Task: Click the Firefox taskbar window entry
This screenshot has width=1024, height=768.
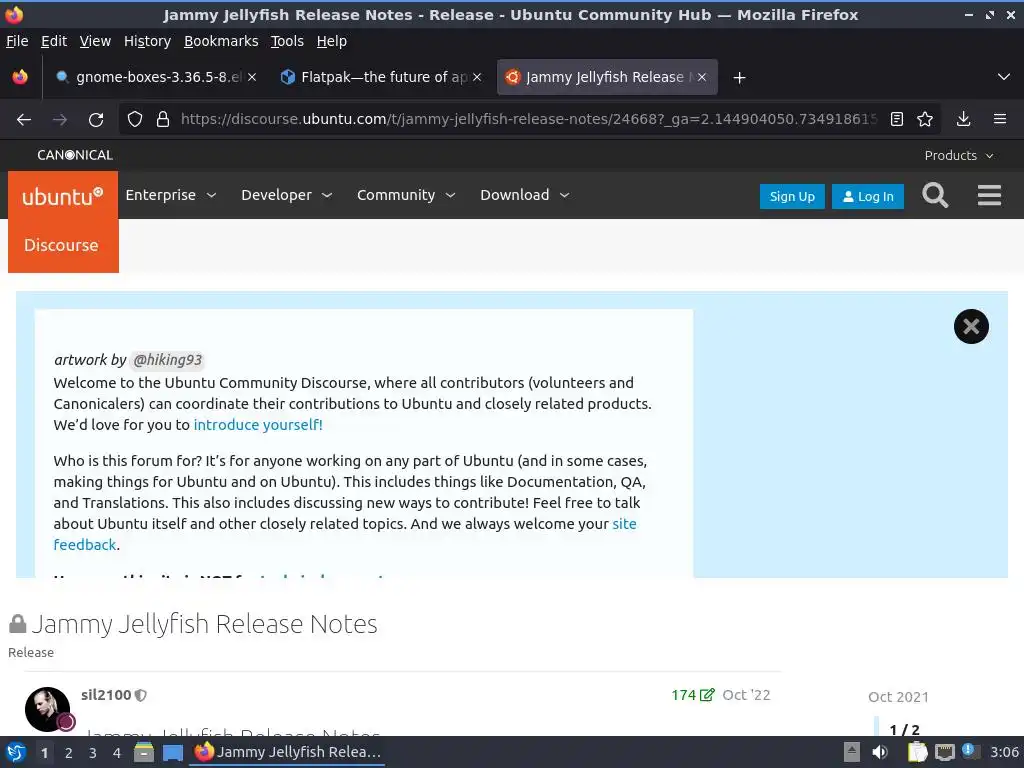Action: [x=287, y=752]
